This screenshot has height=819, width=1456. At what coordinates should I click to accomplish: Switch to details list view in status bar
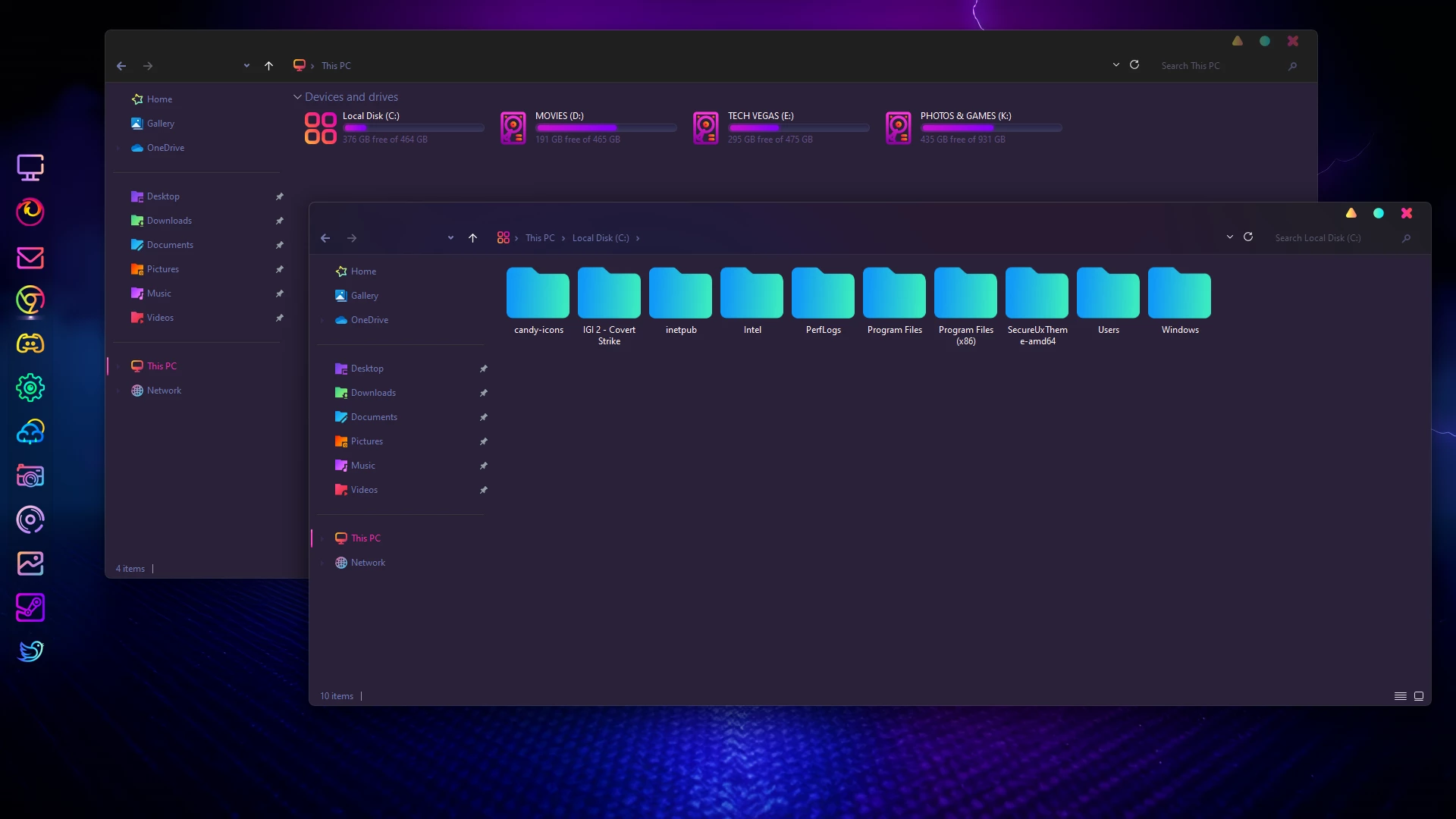pos(1401,696)
